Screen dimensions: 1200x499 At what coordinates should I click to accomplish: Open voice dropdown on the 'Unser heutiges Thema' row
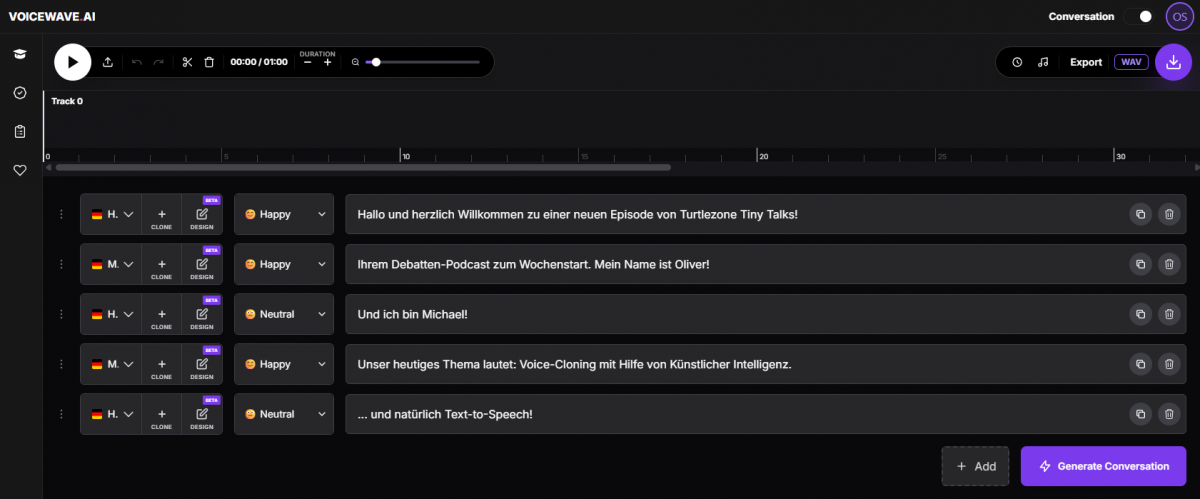[111, 364]
